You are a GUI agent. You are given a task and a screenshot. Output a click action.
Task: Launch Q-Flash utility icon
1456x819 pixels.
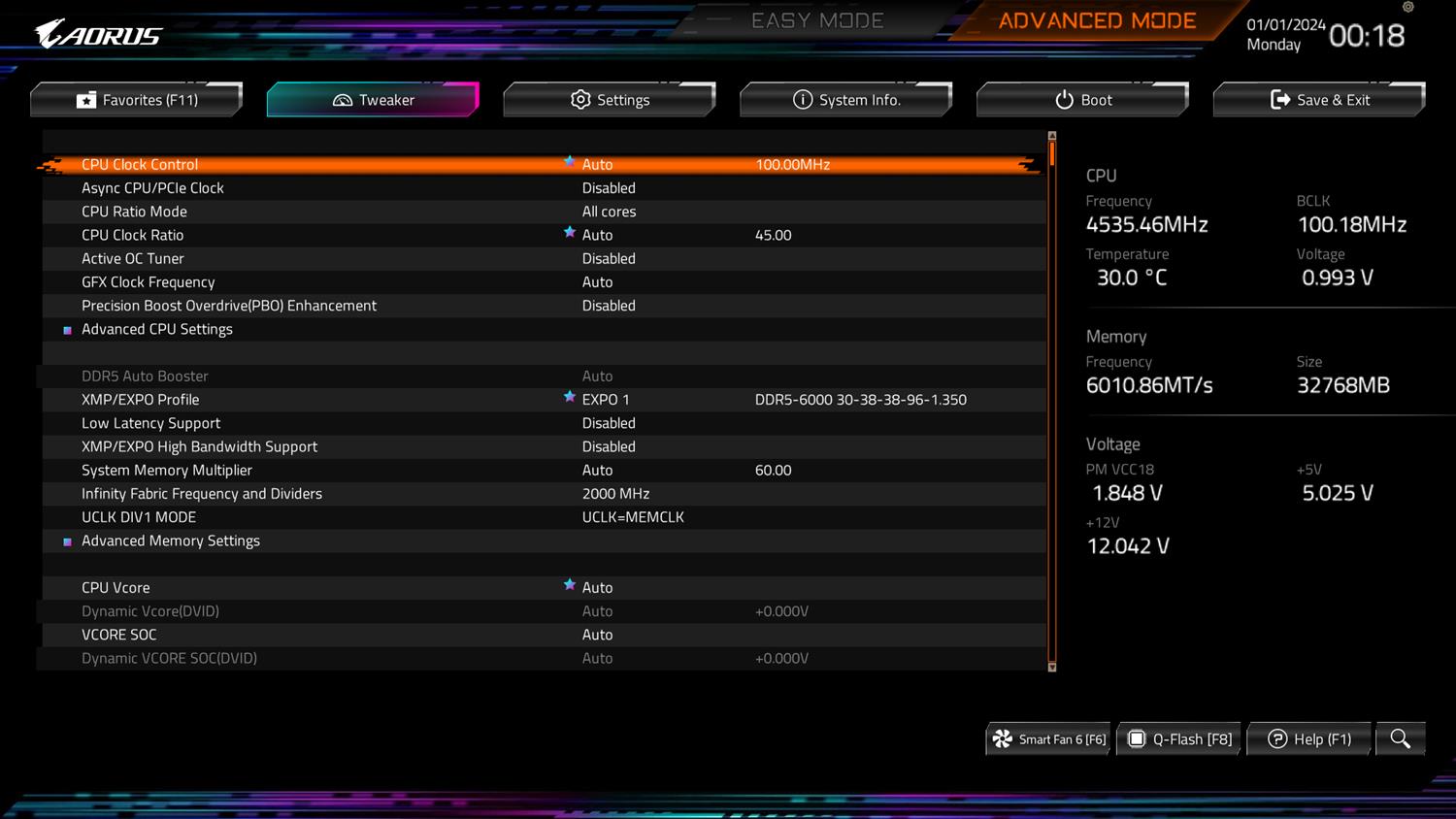[1137, 739]
